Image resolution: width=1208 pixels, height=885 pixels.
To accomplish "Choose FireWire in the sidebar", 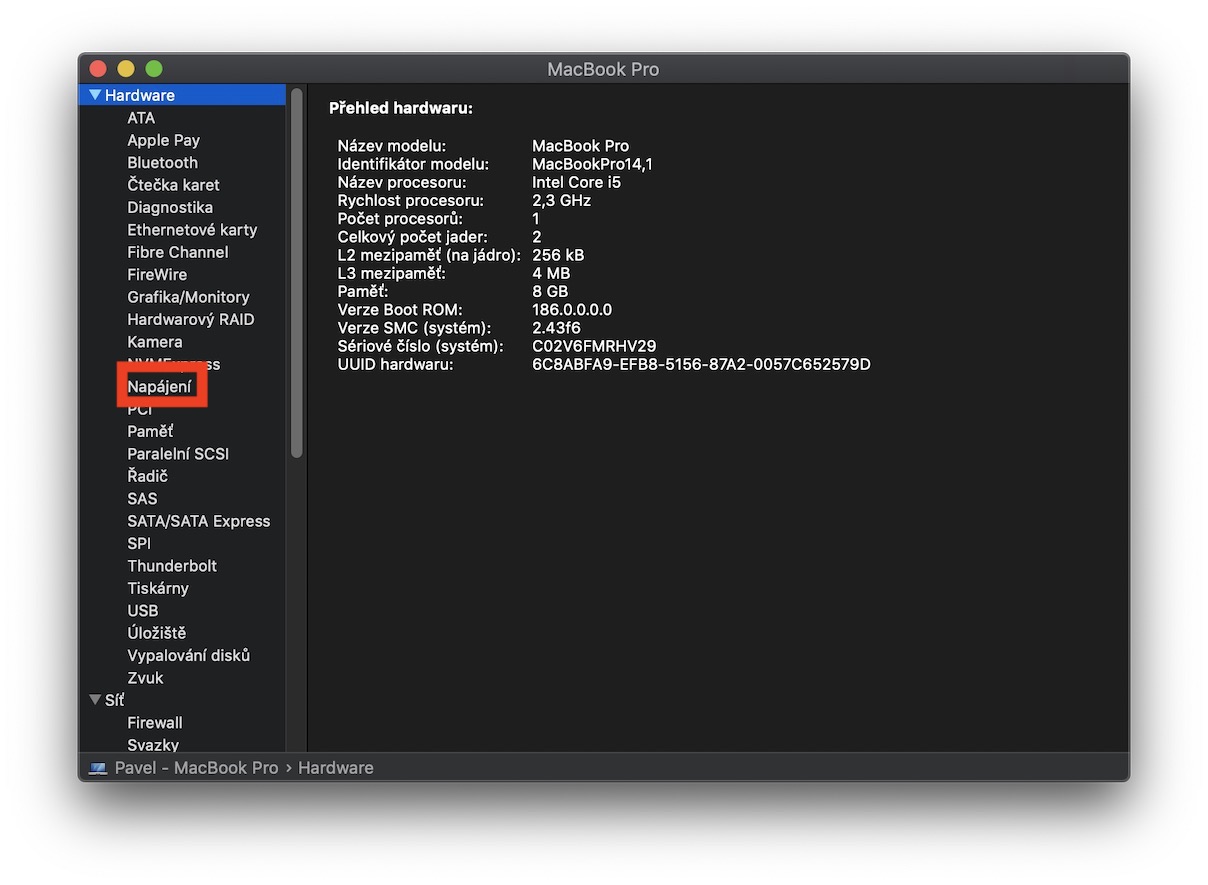I will pos(157,274).
